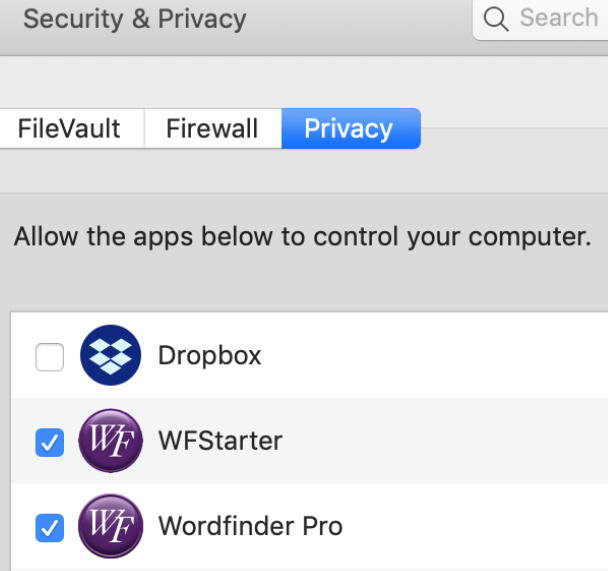Click empty space in the shaded WFStarter row
608x571 pixels.
point(446,441)
